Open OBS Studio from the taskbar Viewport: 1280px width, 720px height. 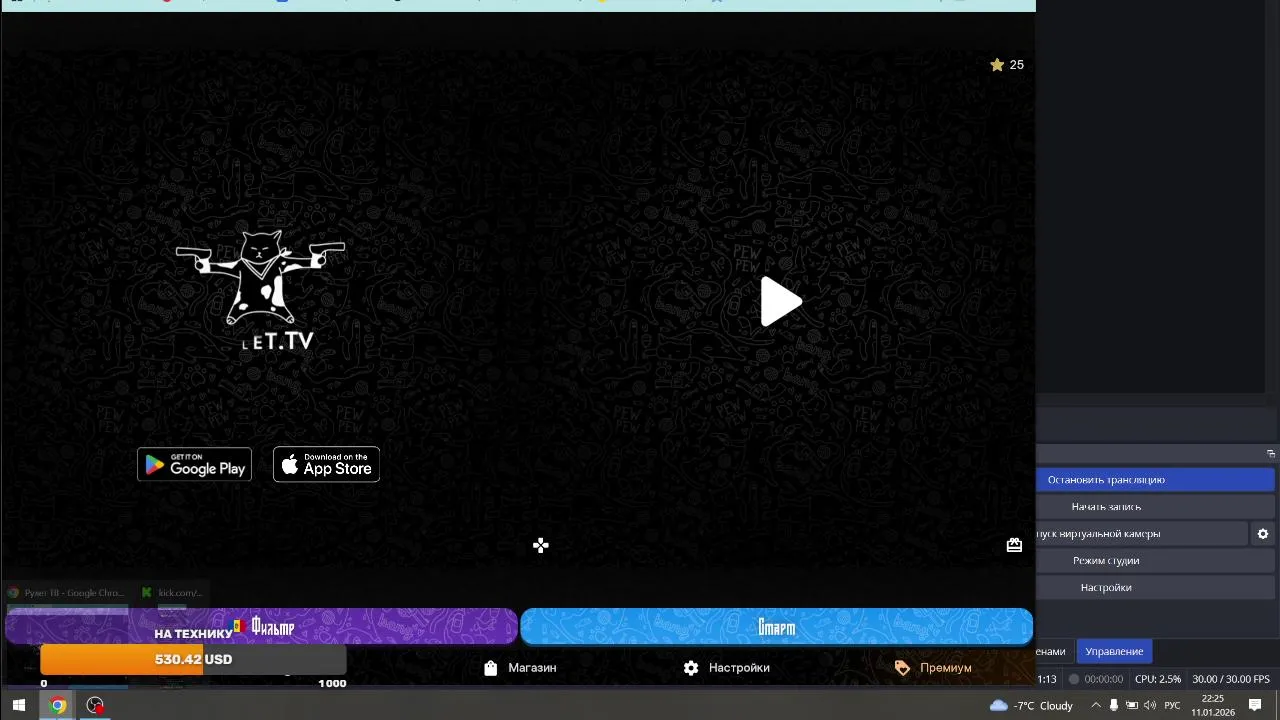[x=95, y=705]
